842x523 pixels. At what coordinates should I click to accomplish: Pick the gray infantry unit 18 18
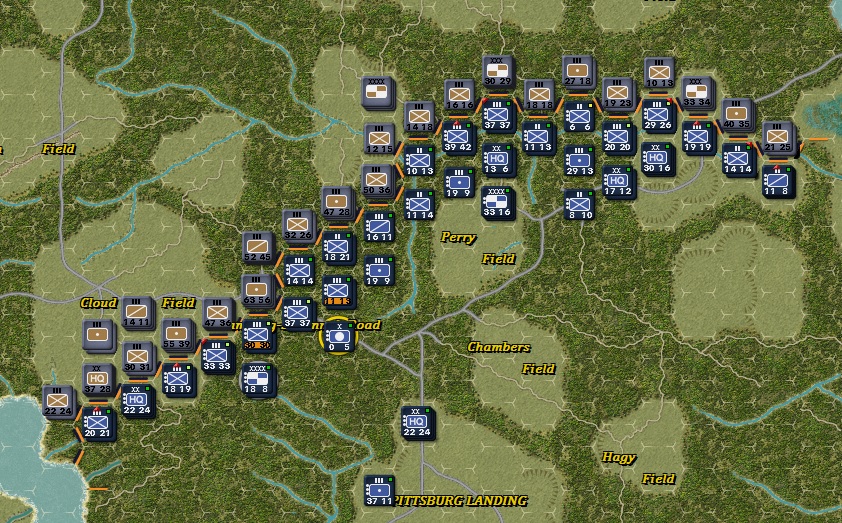[539, 96]
